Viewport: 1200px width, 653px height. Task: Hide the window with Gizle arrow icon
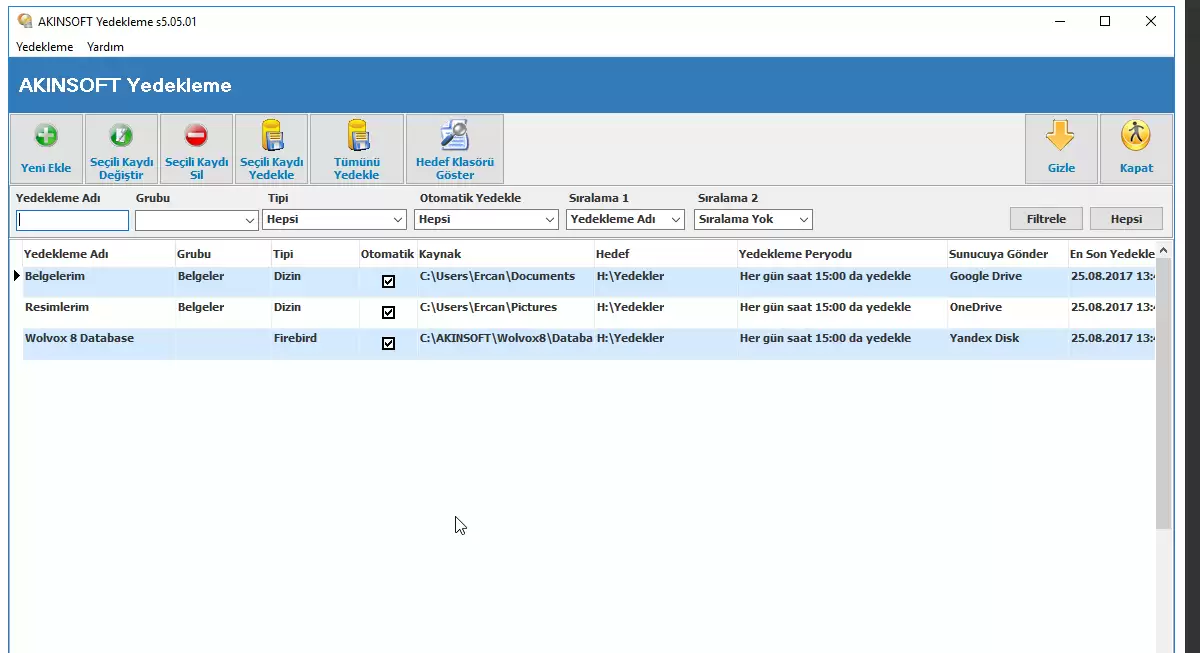[1061, 137]
